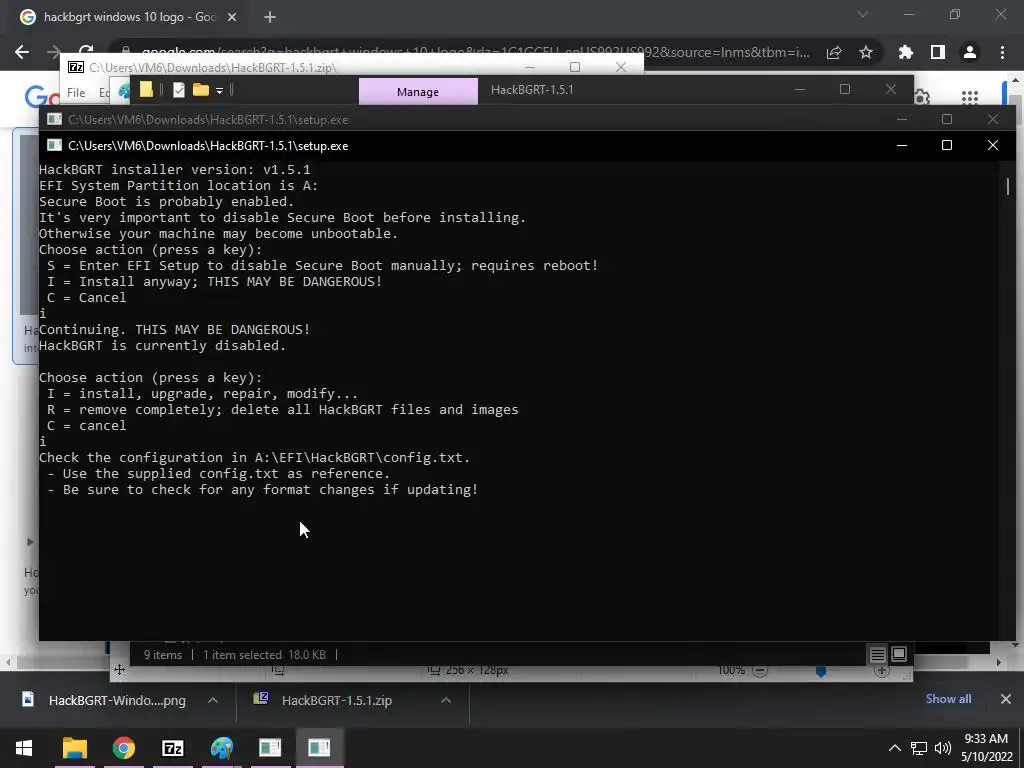The image size is (1024, 768).
Task: Switch Explorer to large thumbnails view
Action: pyautogui.click(x=899, y=654)
